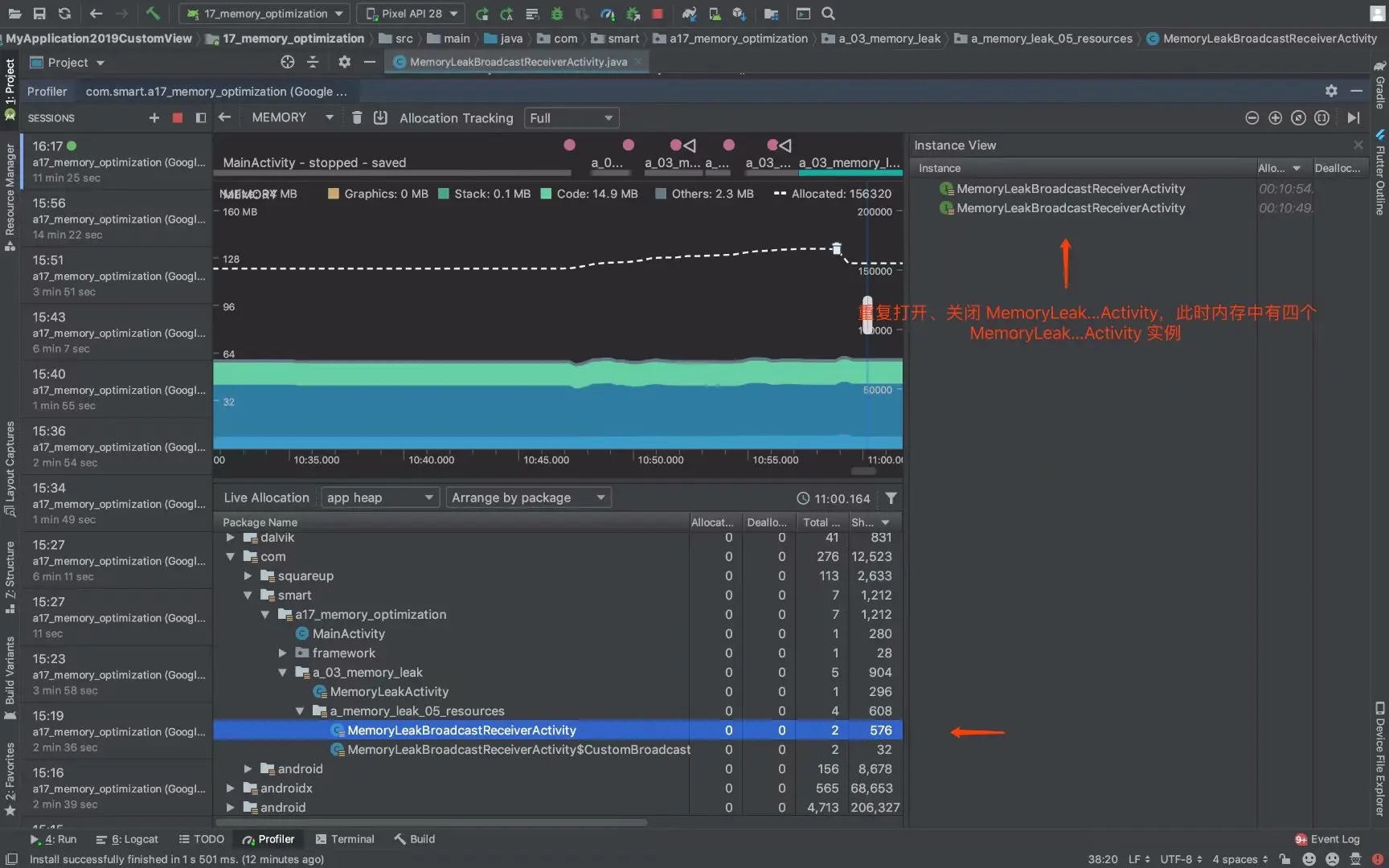Start a new profiling session with plus icon
The width and height of the screenshot is (1389, 868).
point(154,118)
